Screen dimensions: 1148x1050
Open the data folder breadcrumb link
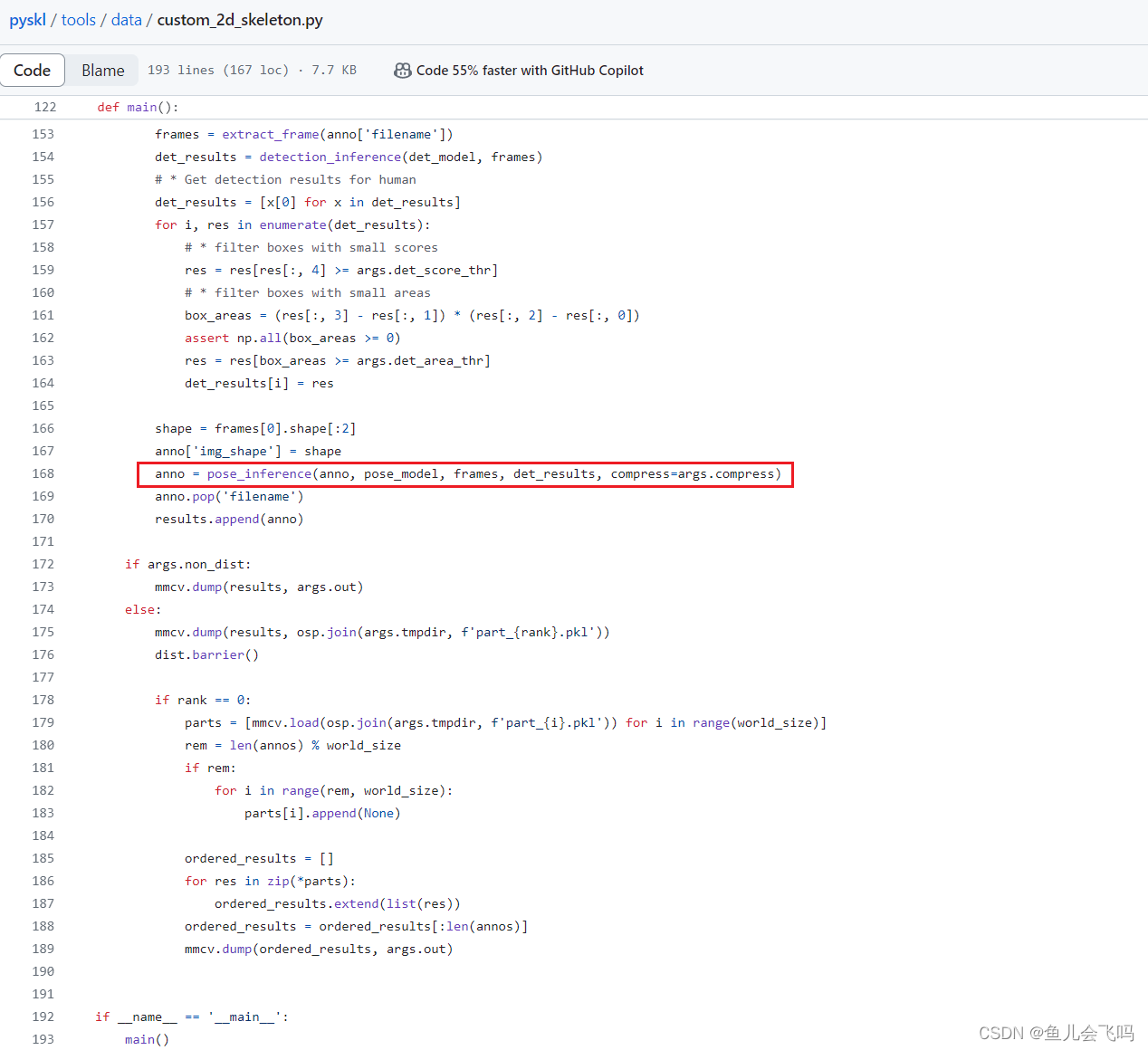pyautogui.click(x=126, y=19)
